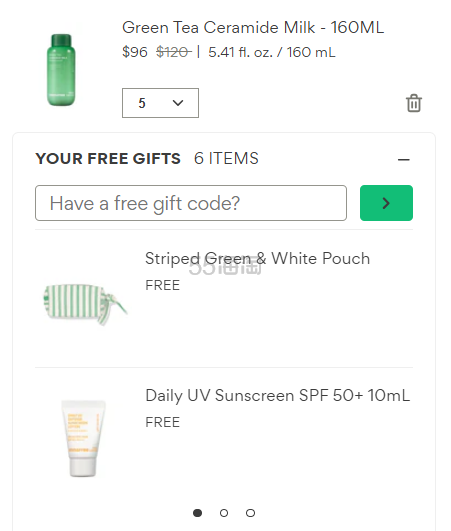
Task: Click the Your Free Gifts heading
Action: click(108, 158)
